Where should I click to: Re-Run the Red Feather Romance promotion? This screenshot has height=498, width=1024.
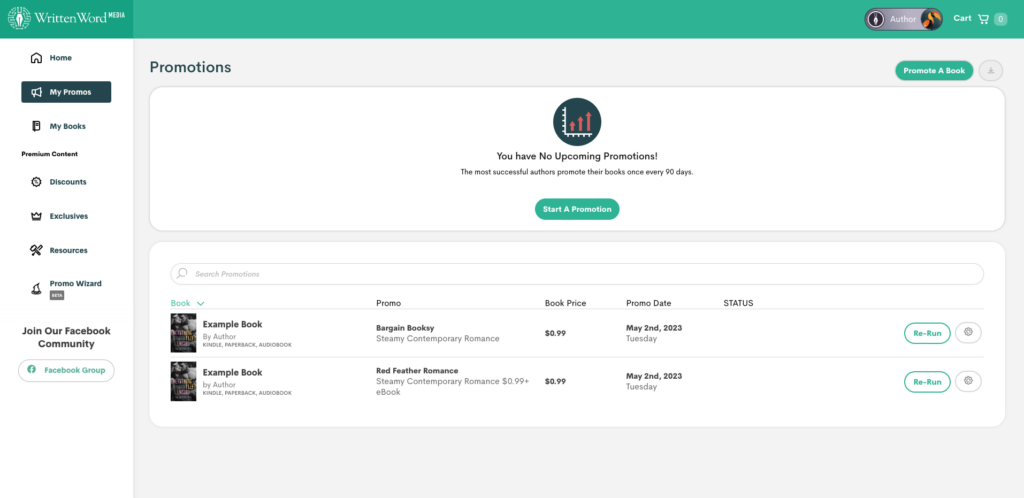927,382
